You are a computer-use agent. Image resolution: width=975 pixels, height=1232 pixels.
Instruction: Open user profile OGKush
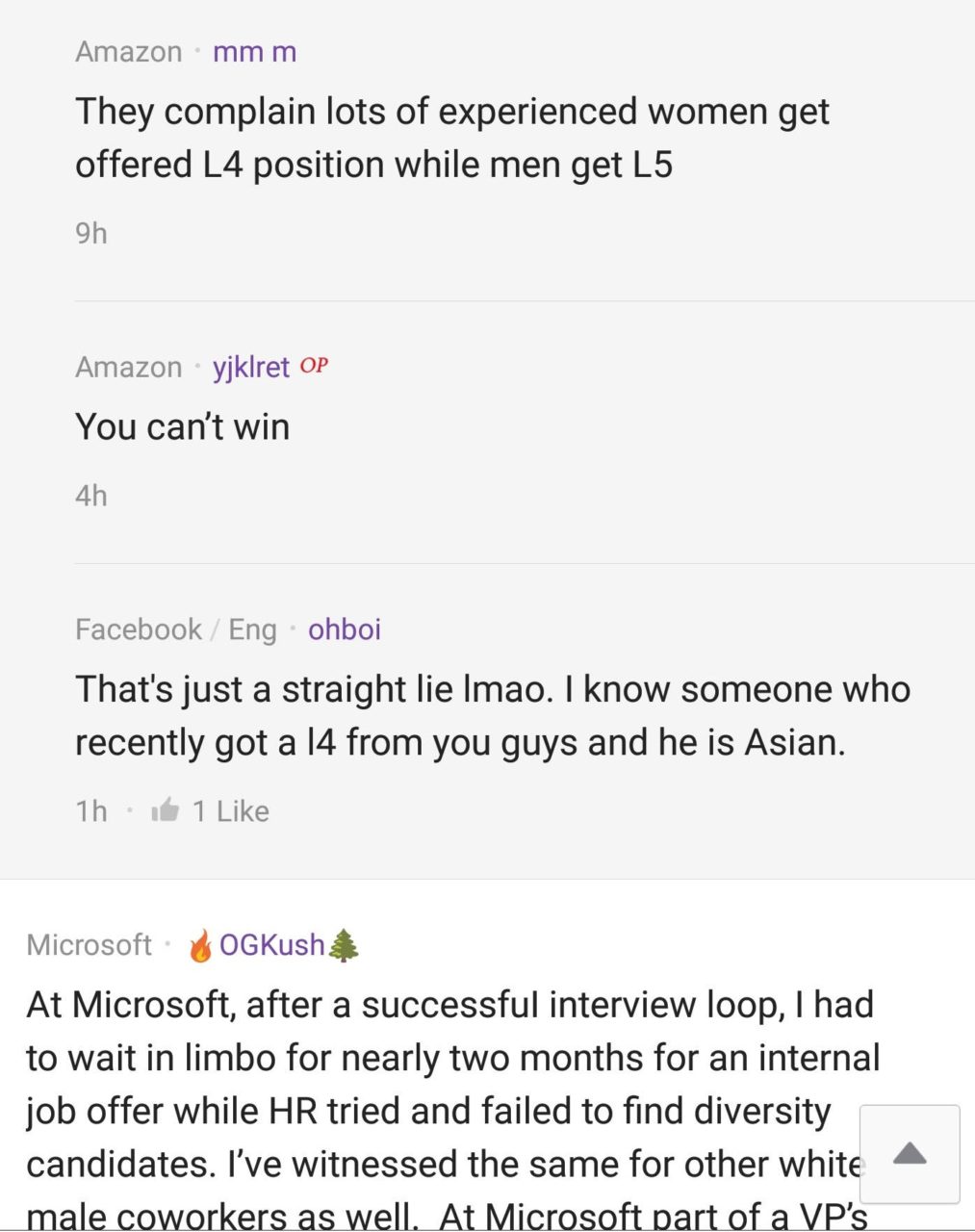click(x=272, y=945)
